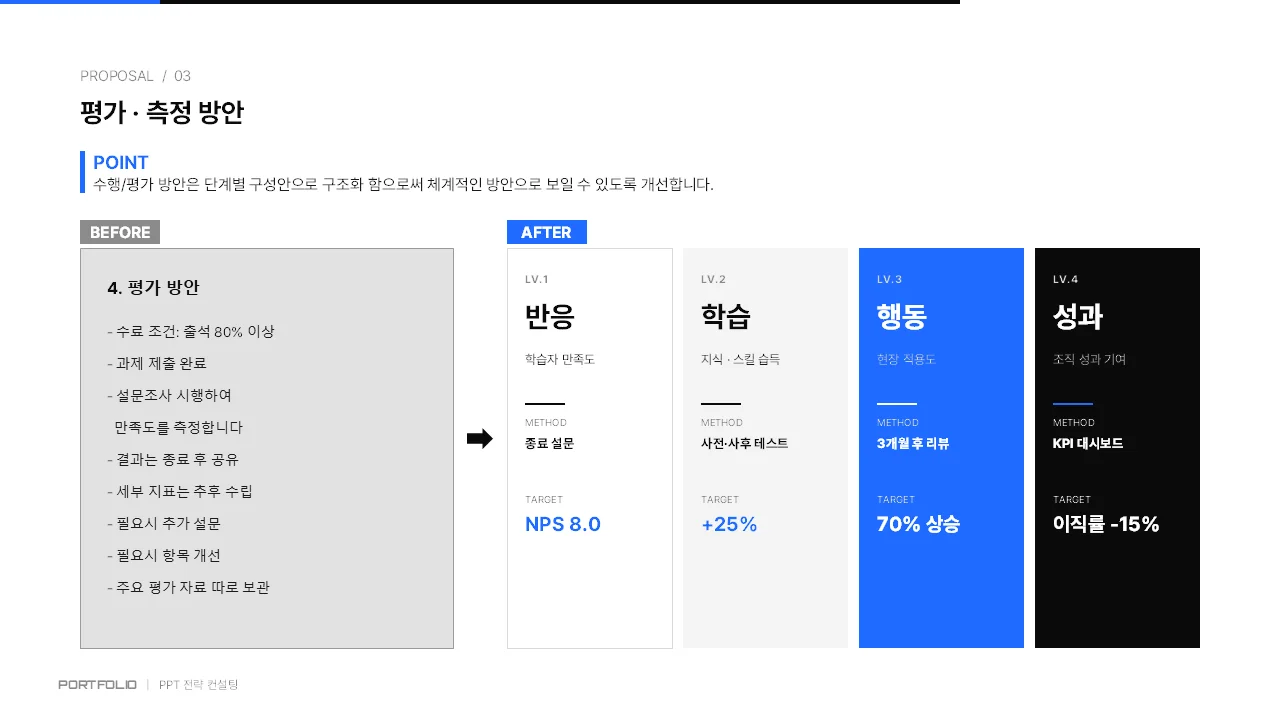Click the subtitle 현장 적용도
This screenshot has height=720, width=1280.
(x=906, y=359)
